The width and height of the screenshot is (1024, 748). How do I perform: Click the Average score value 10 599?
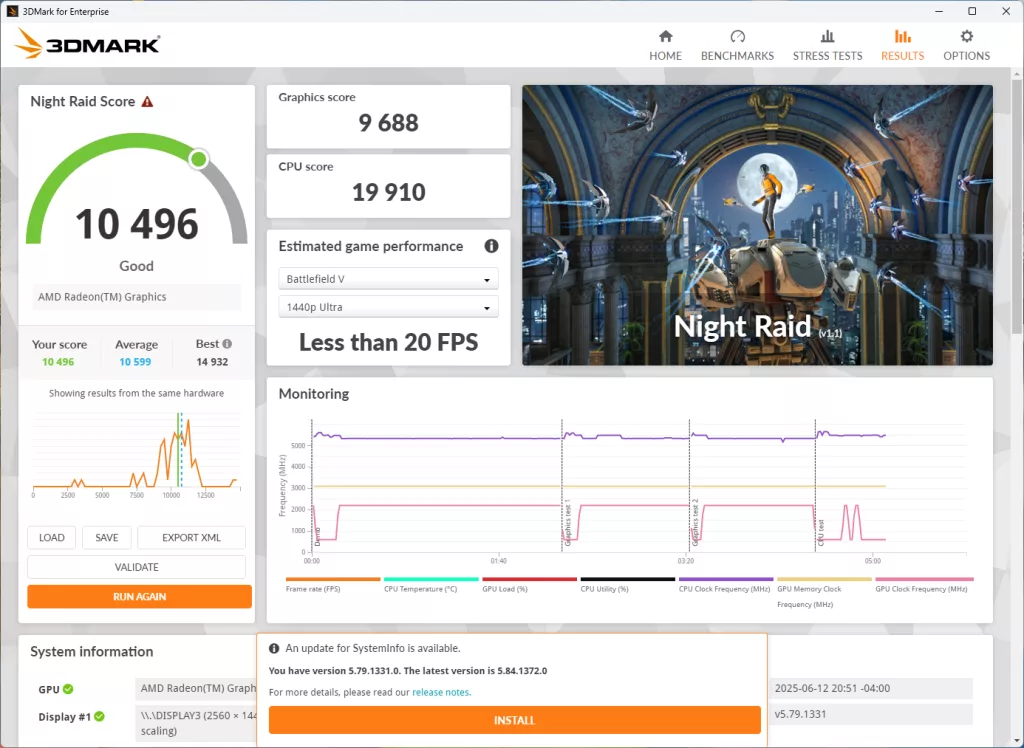tap(135, 362)
